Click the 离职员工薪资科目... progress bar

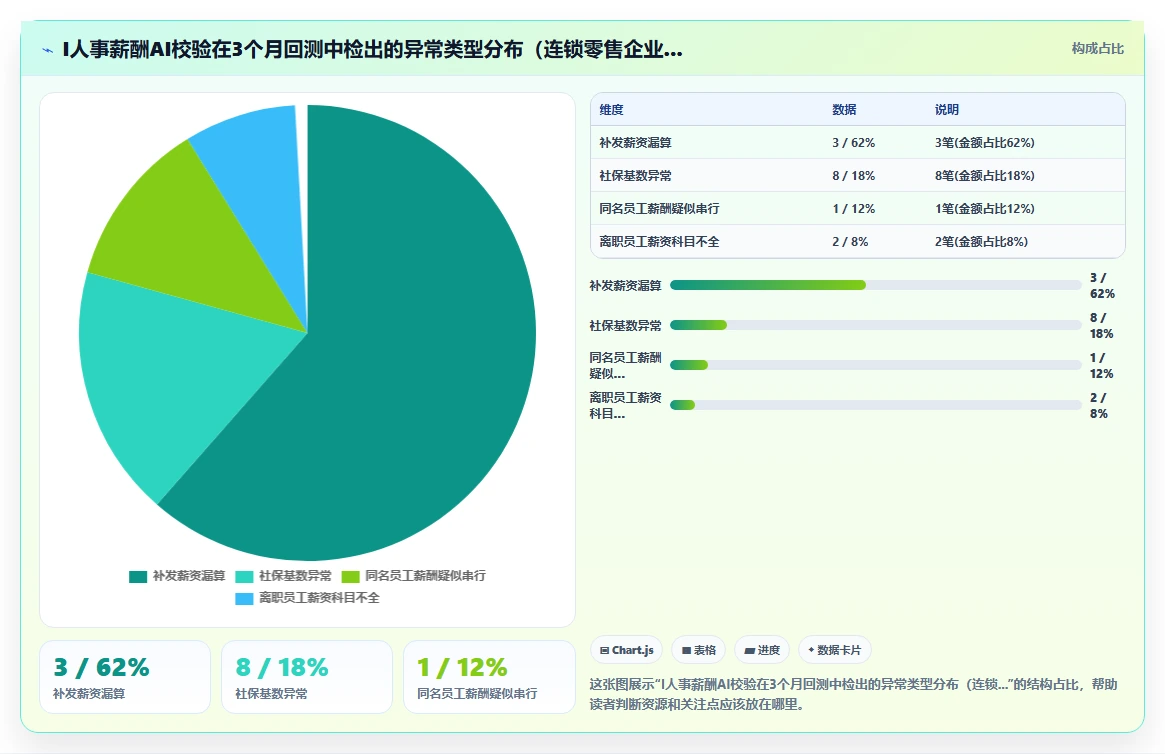[x=875, y=405]
